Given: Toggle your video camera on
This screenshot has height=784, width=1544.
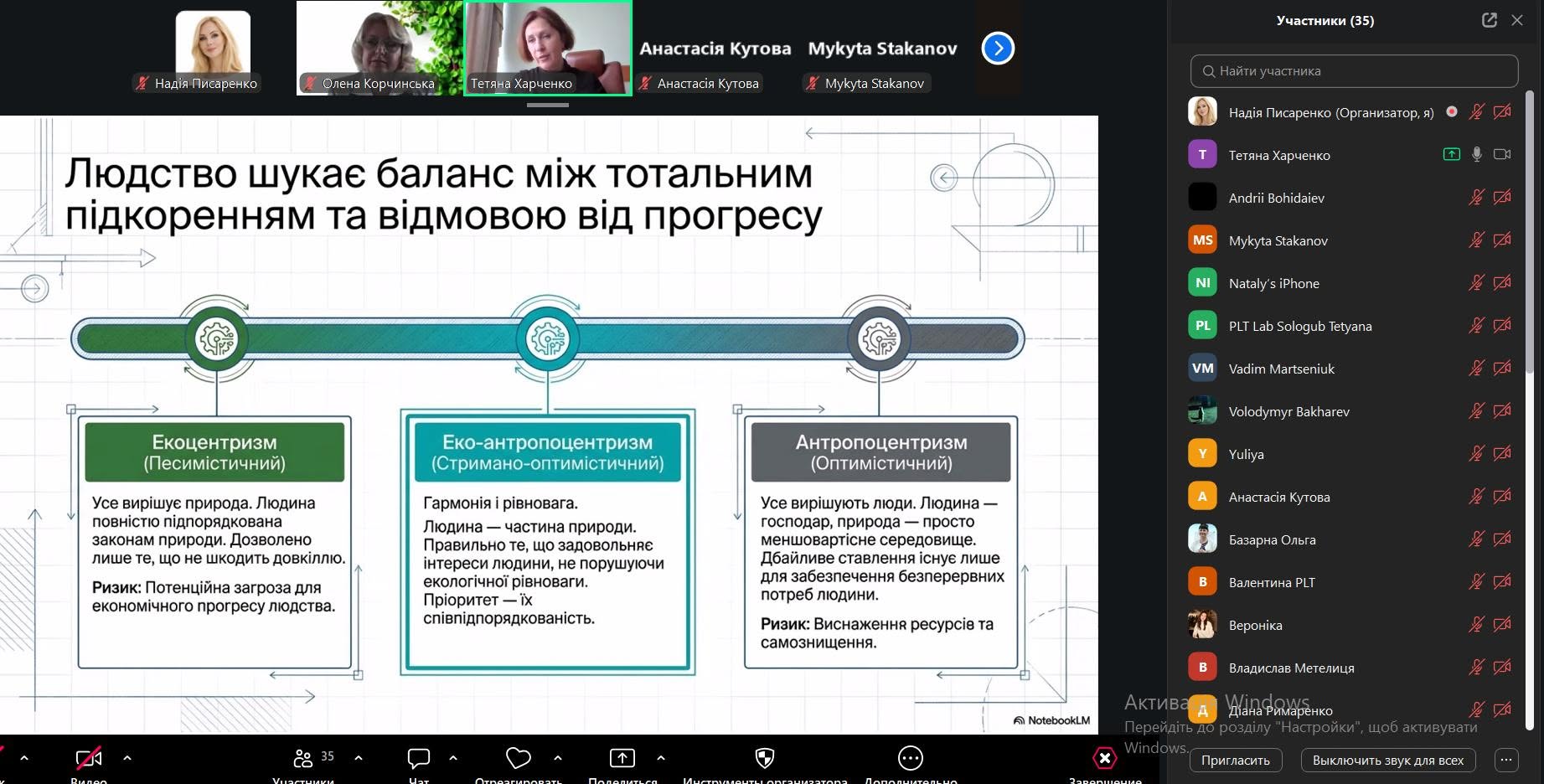Looking at the screenshot, I should pyautogui.click(x=89, y=758).
